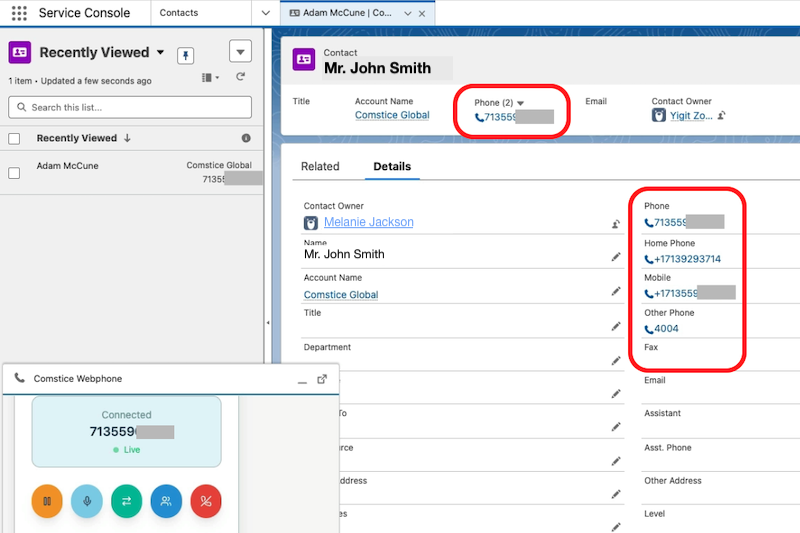The height and width of the screenshot is (533, 800).
Task: Open the Adam McCune tab options chevron
Action: (408, 13)
